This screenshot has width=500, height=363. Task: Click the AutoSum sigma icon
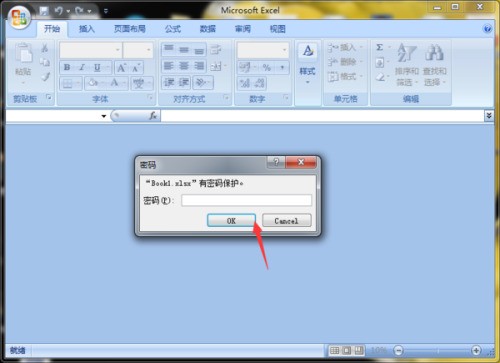coord(379,47)
